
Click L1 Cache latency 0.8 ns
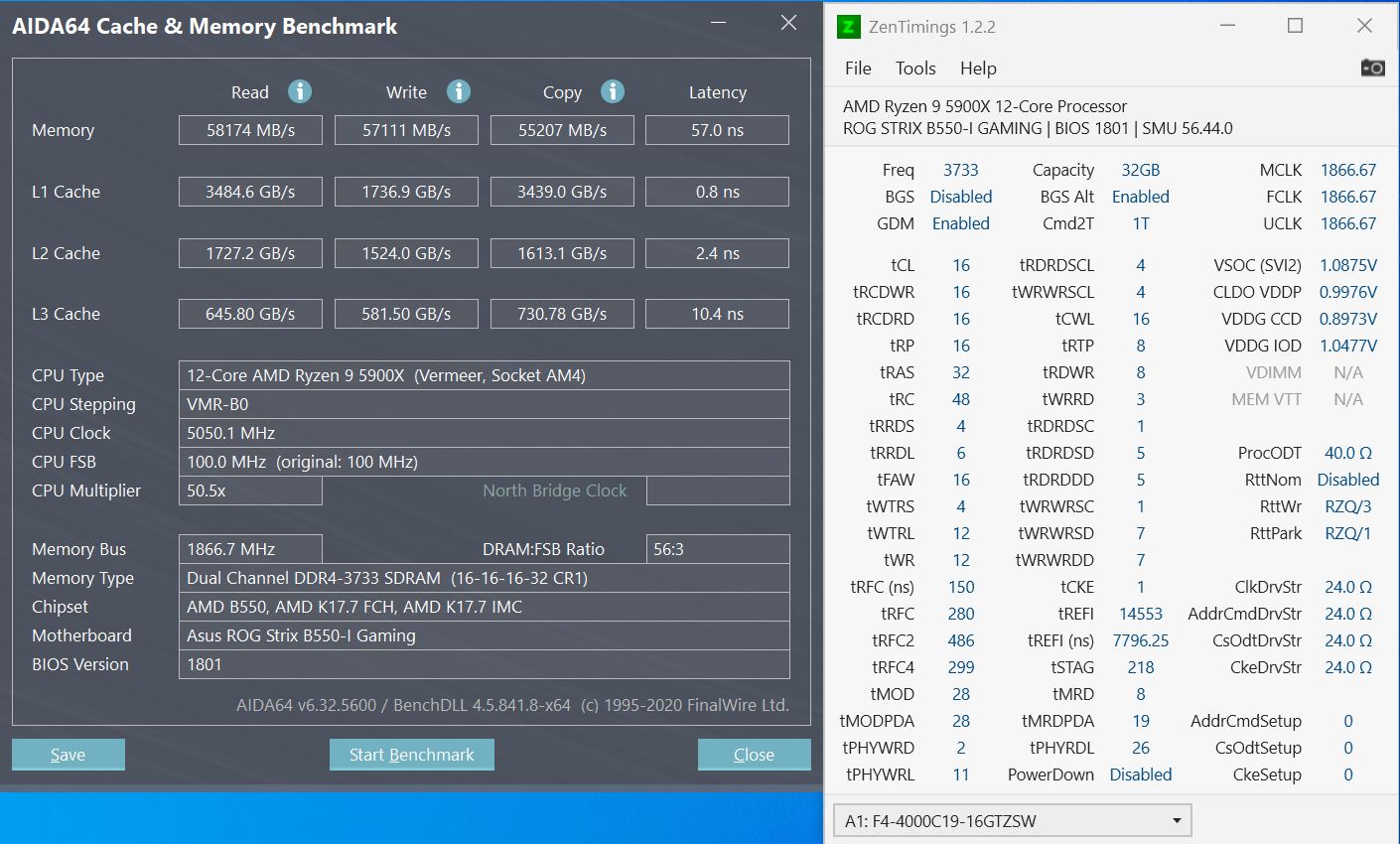coord(718,192)
